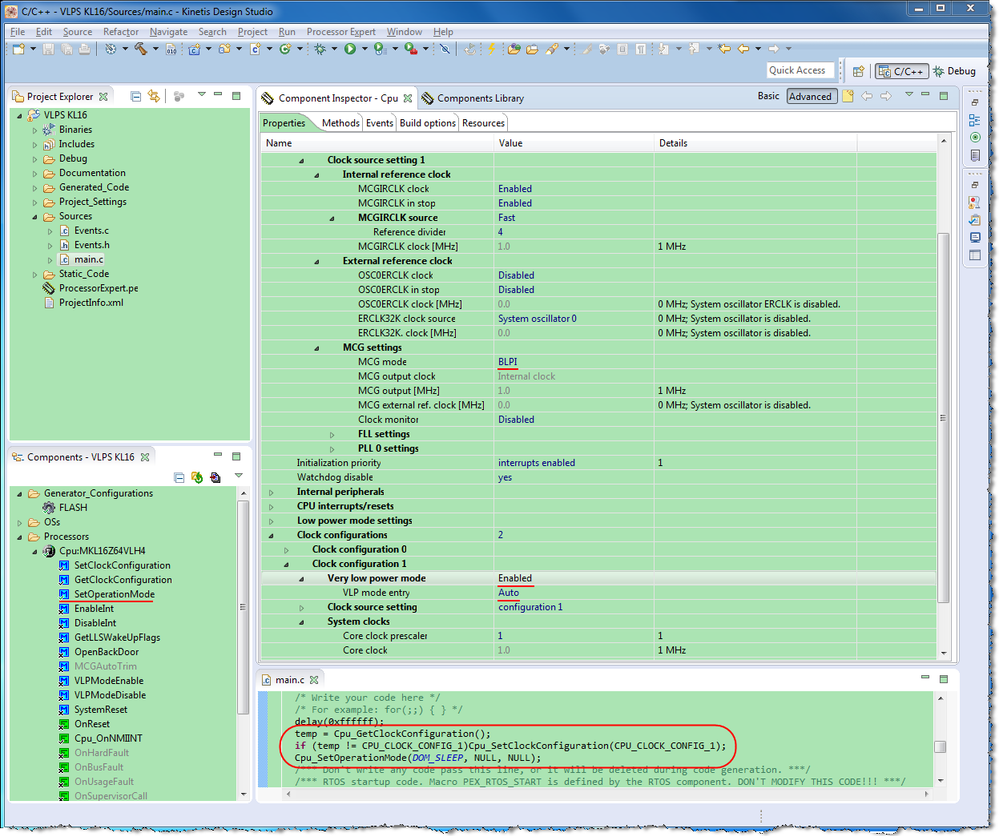Image resolution: width=999 pixels, height=836 pixels.
Task: Change MCG mode BLPI value
Action: click(x=510, y=361)
